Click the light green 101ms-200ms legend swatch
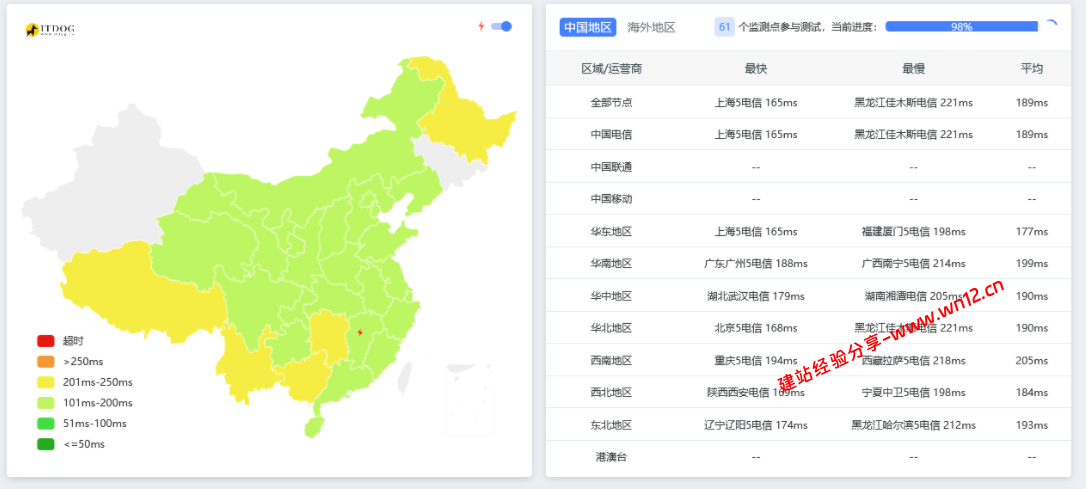1086x489 pixels. (46, 403)
